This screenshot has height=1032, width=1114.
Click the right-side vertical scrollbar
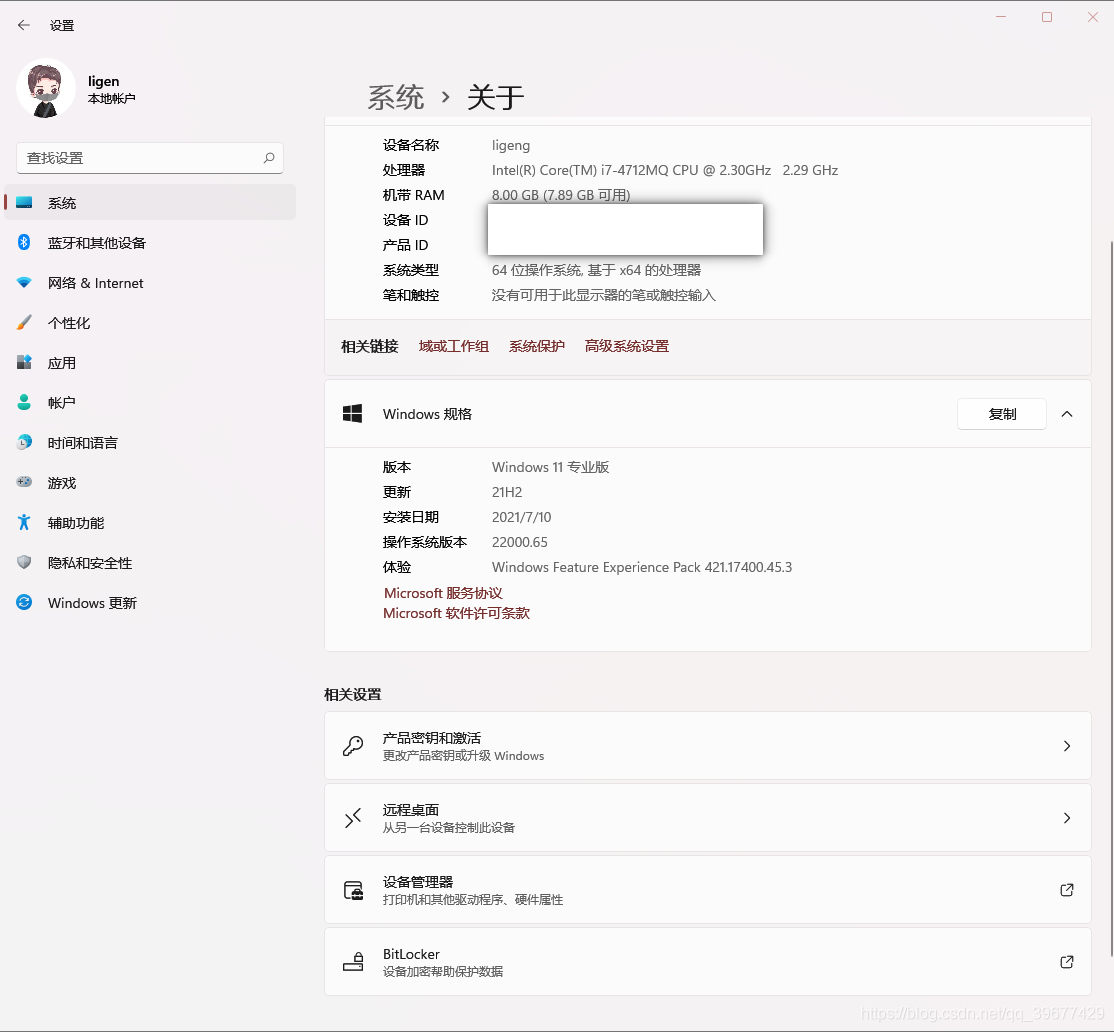pos(1110,599)
